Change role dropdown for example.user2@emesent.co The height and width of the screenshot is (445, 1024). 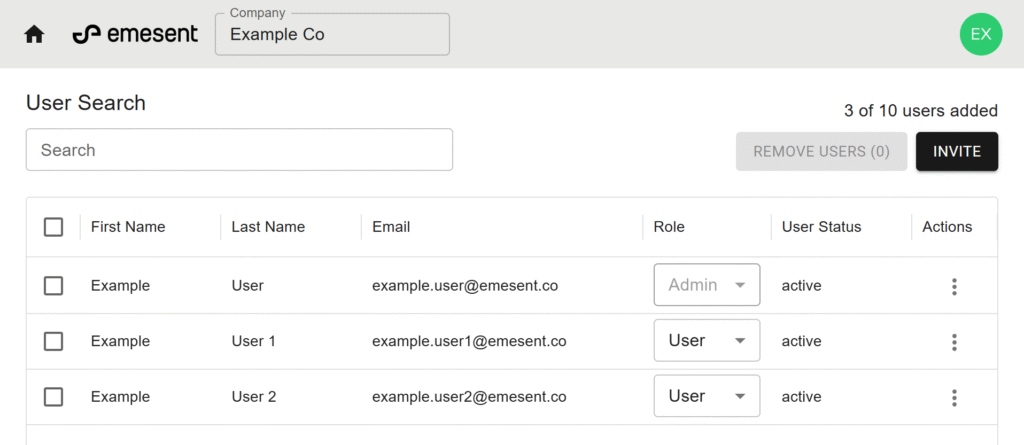click(x=706, y=396)
